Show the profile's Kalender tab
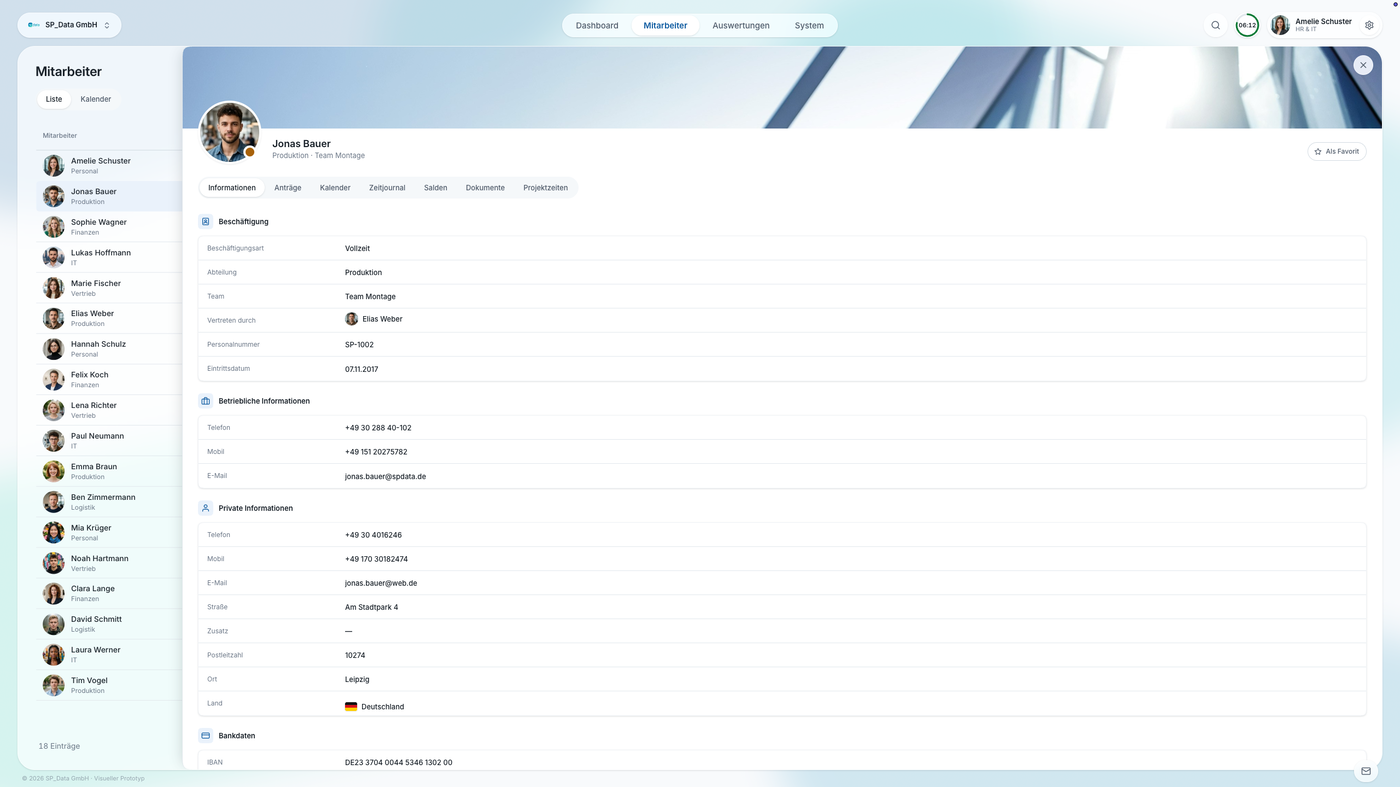 click(335, 188)
